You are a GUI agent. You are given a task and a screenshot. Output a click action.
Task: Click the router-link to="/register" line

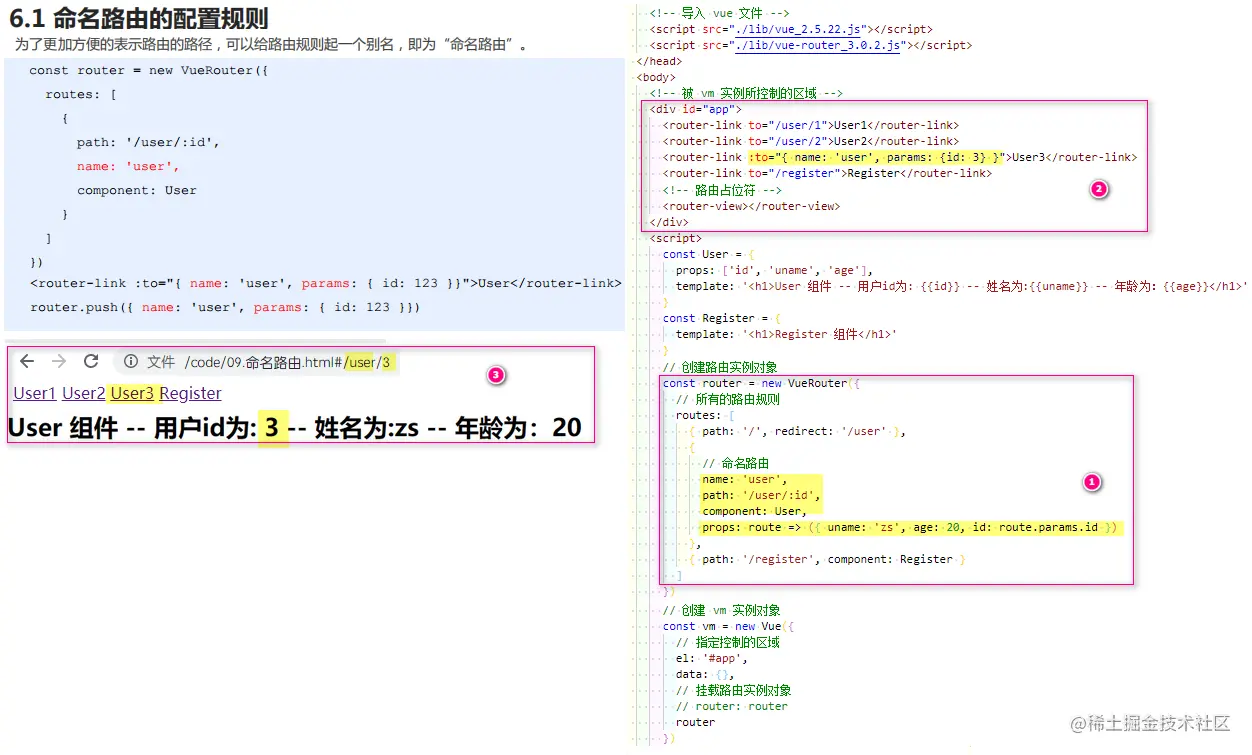(x=827, y=173)
